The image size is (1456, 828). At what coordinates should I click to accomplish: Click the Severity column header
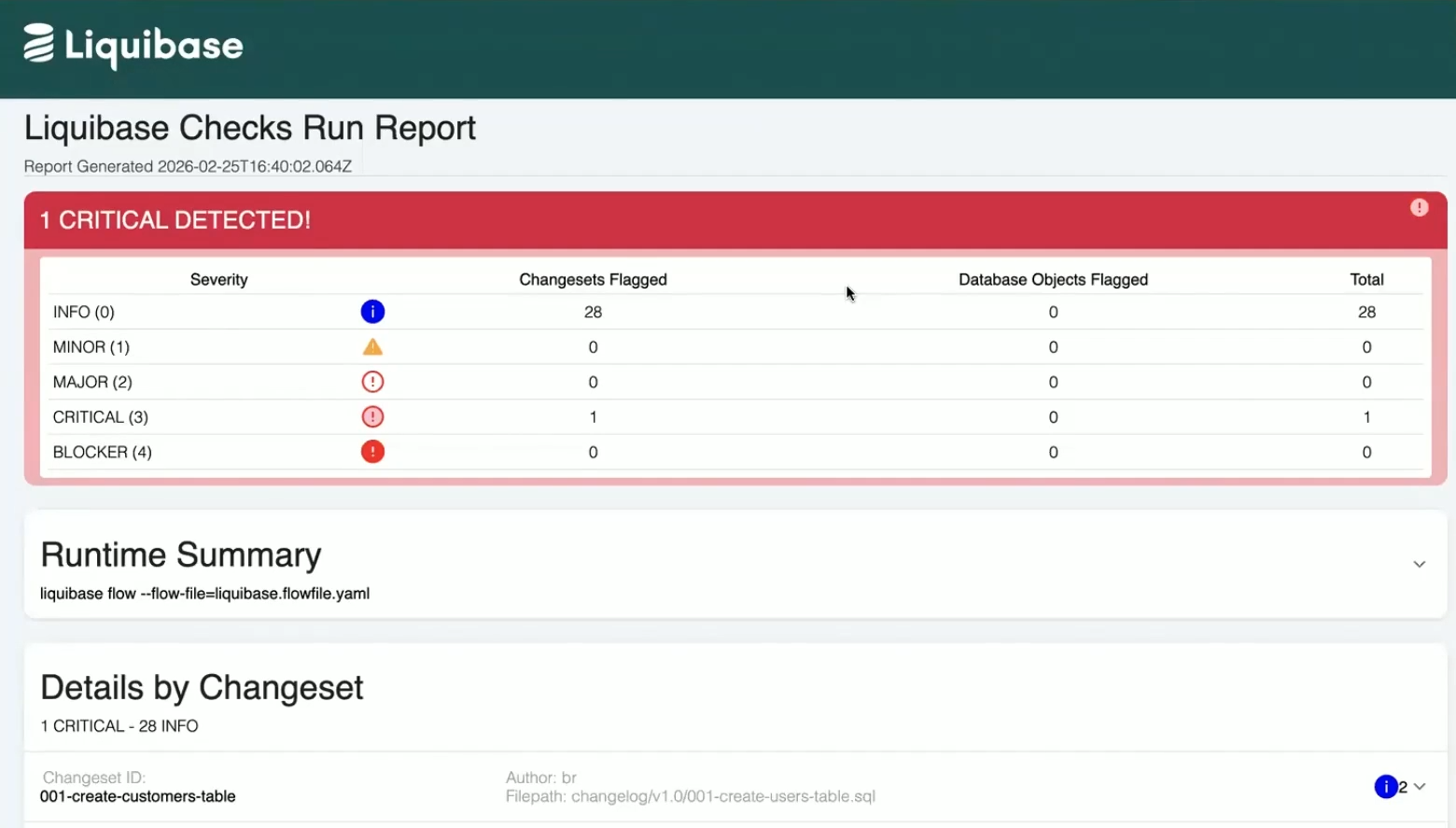(x=218, y=279)
